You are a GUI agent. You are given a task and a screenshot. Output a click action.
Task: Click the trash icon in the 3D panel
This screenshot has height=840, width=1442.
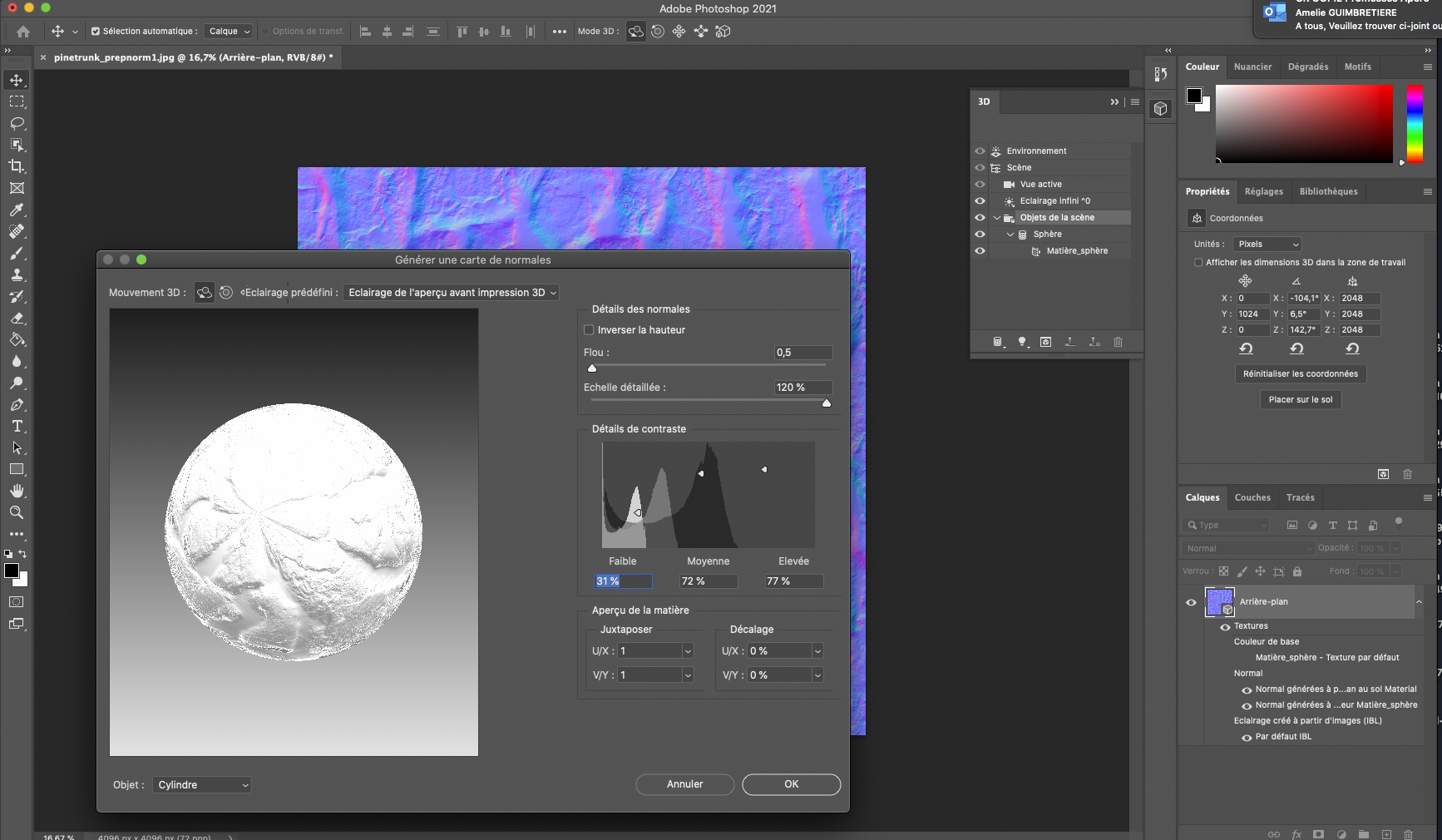[x=1118, y=341]
